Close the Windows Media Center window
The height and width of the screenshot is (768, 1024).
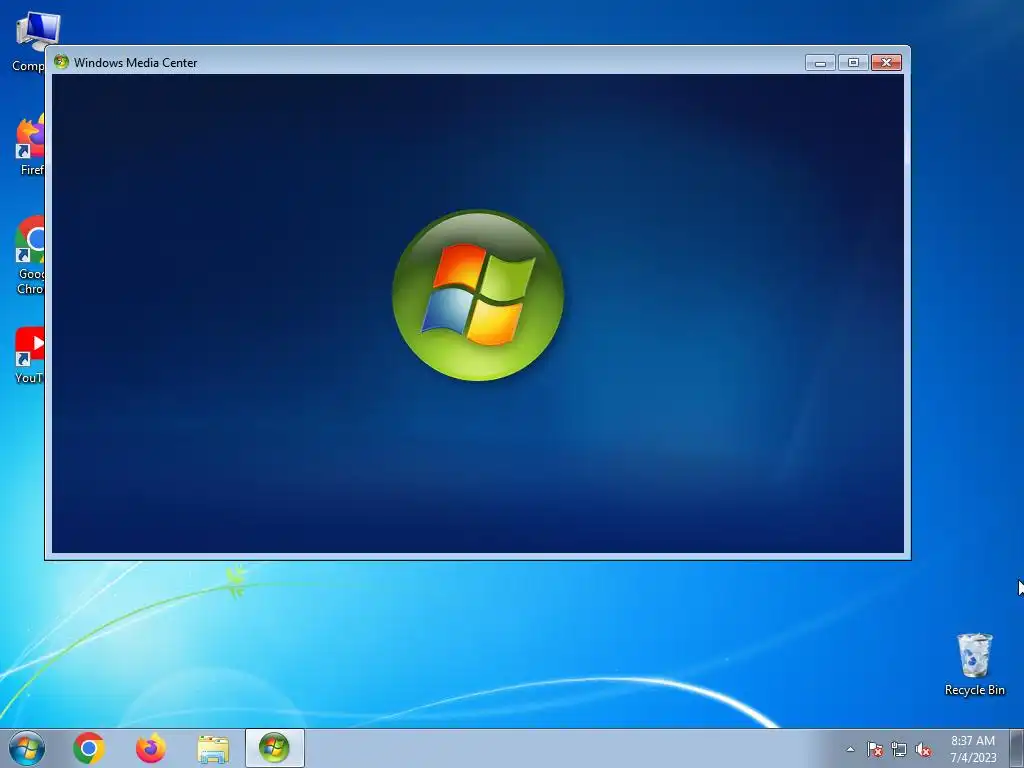pyautogui.click(x=886, y=63)
